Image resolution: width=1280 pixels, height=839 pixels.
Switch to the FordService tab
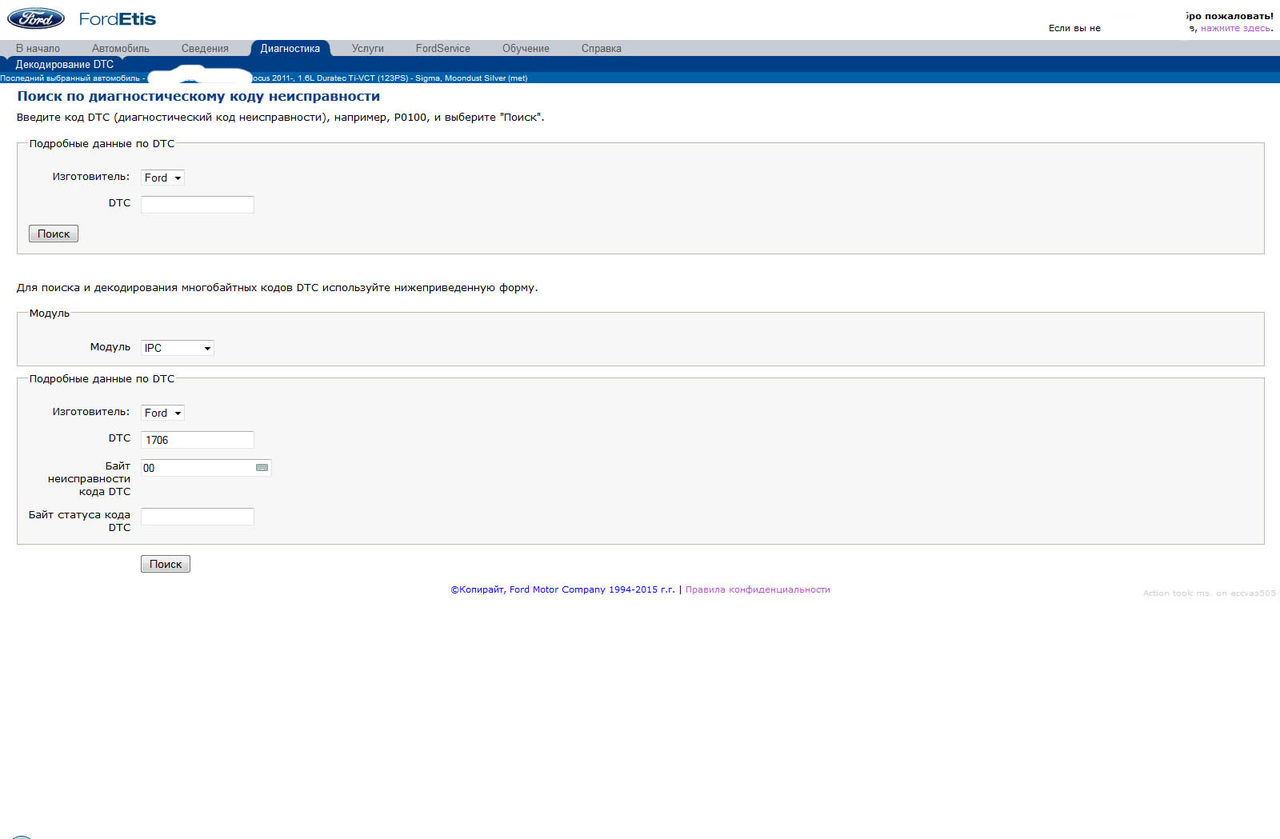click(x=443, y=48)
